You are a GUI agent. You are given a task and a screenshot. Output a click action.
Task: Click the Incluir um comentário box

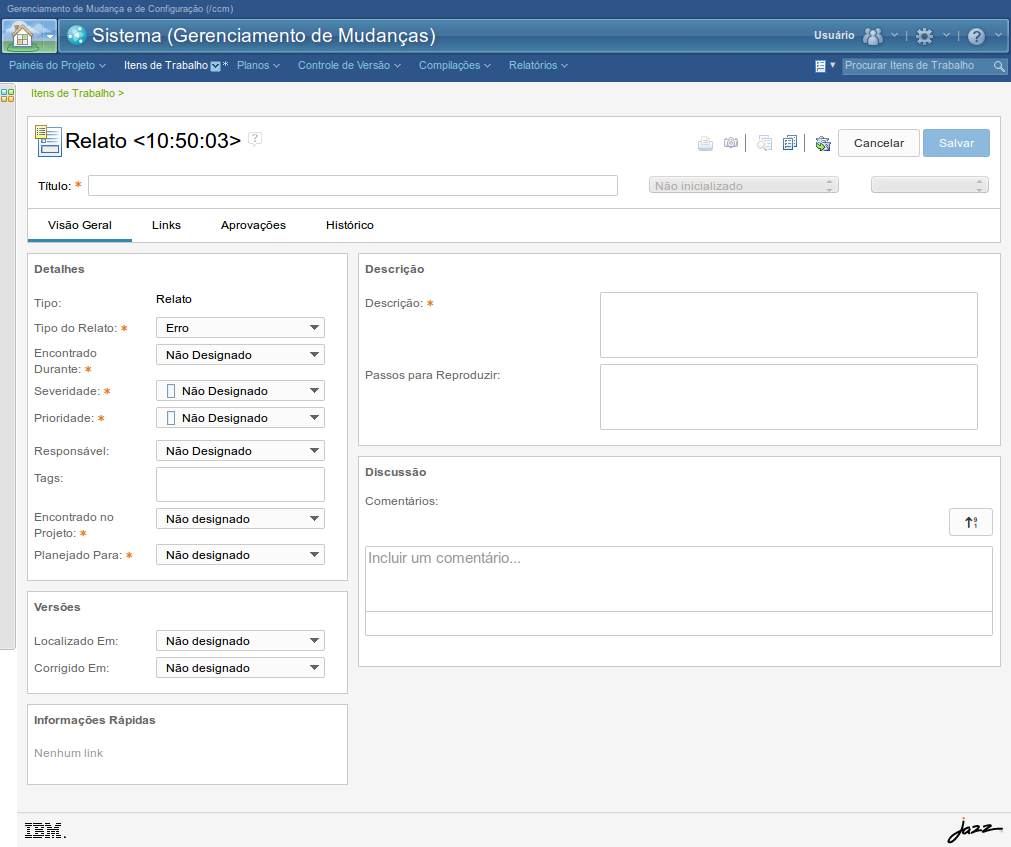(x=678, y=579)
